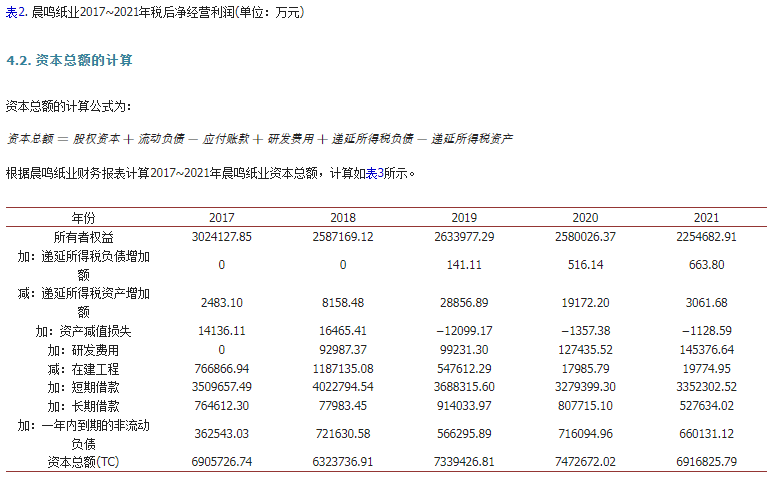
Task: Click the 2019 column header
Action: click(x=464, y=218)
